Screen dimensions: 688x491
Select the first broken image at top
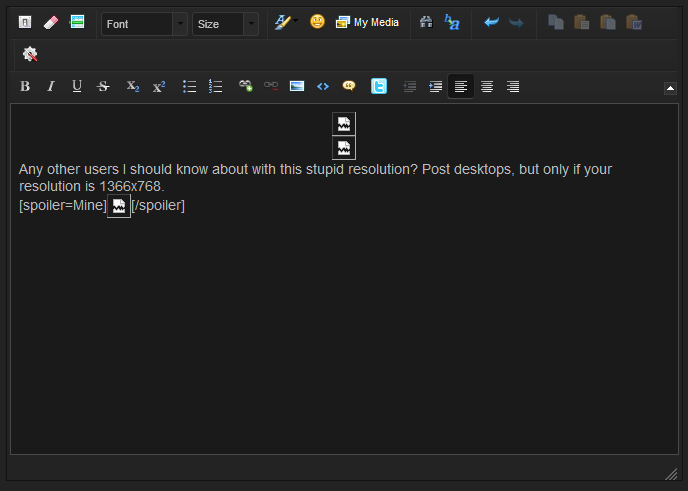point(344,124)
